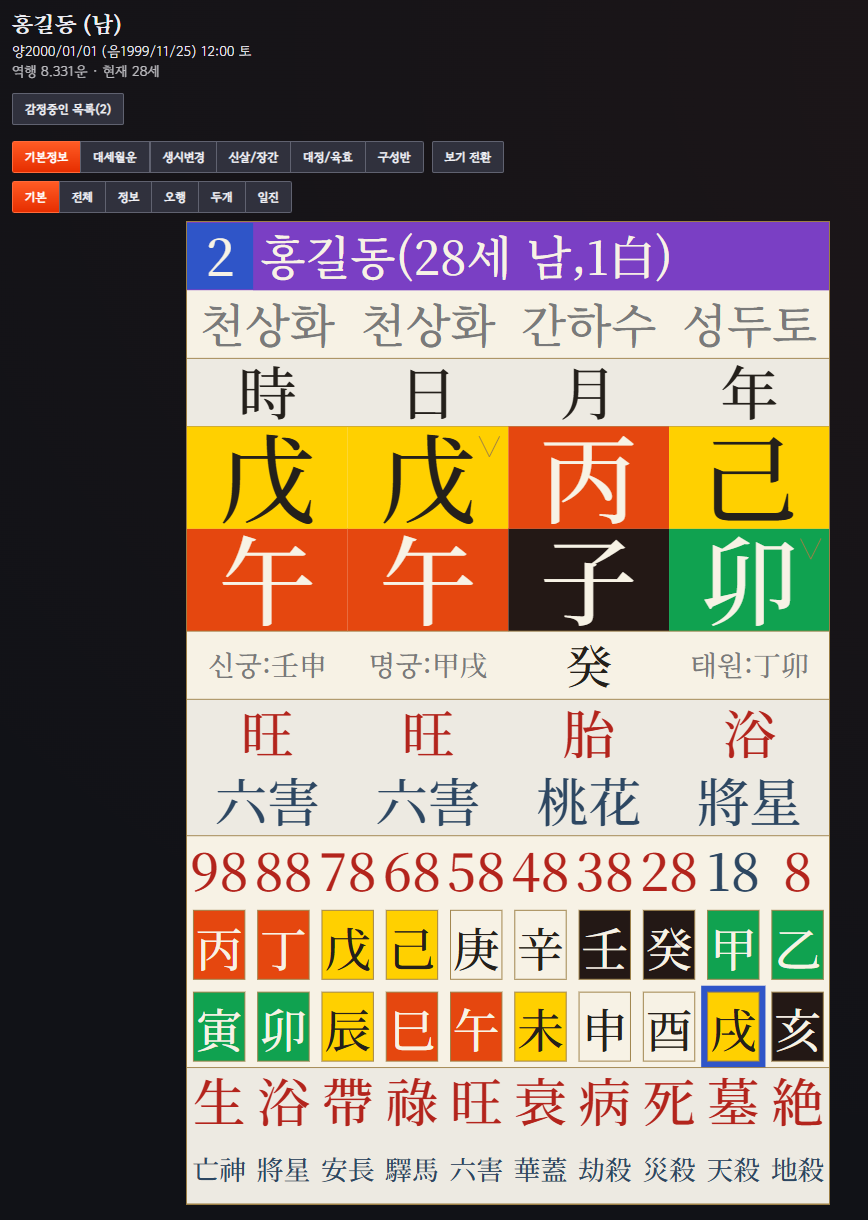This screenshot has width=868, height=1220.
Task: Click daeun age 8
Action: click(x=797, y=874)
